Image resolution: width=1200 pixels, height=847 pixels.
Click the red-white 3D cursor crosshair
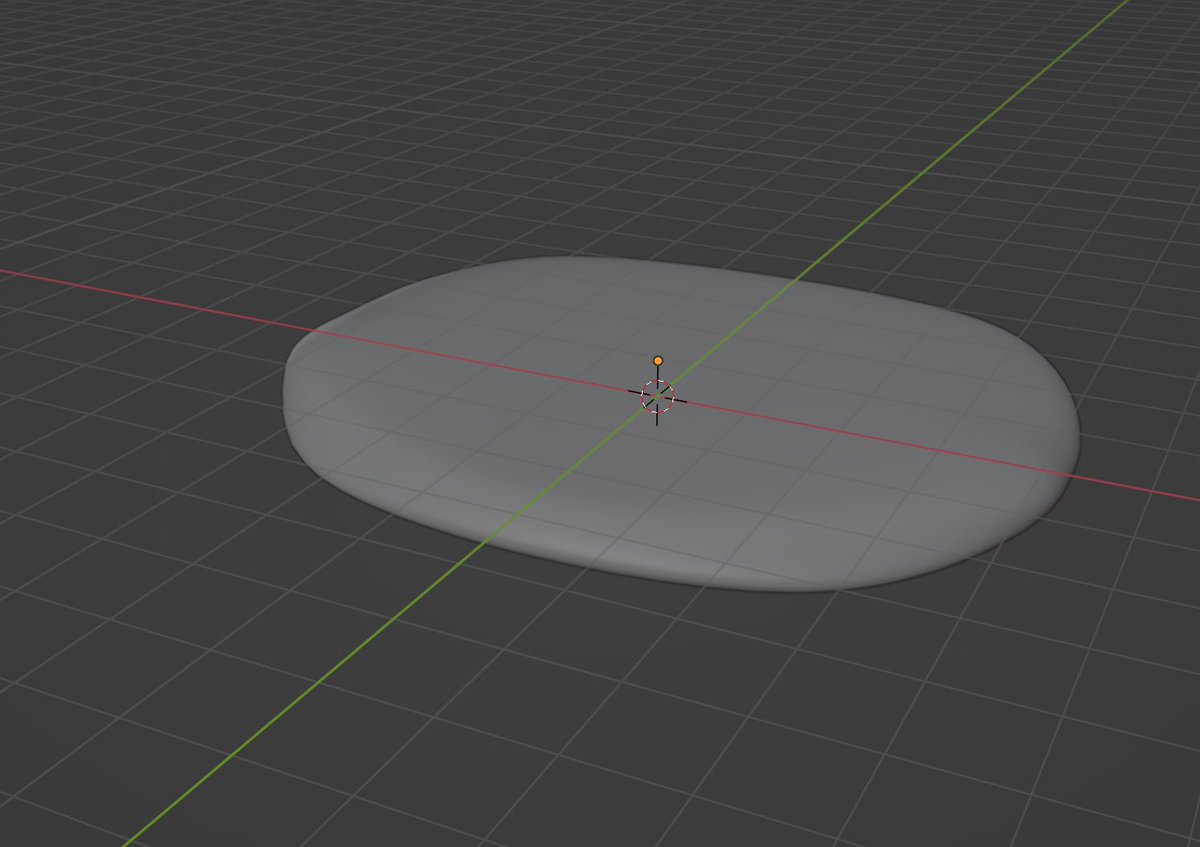[x=657, y=396]
